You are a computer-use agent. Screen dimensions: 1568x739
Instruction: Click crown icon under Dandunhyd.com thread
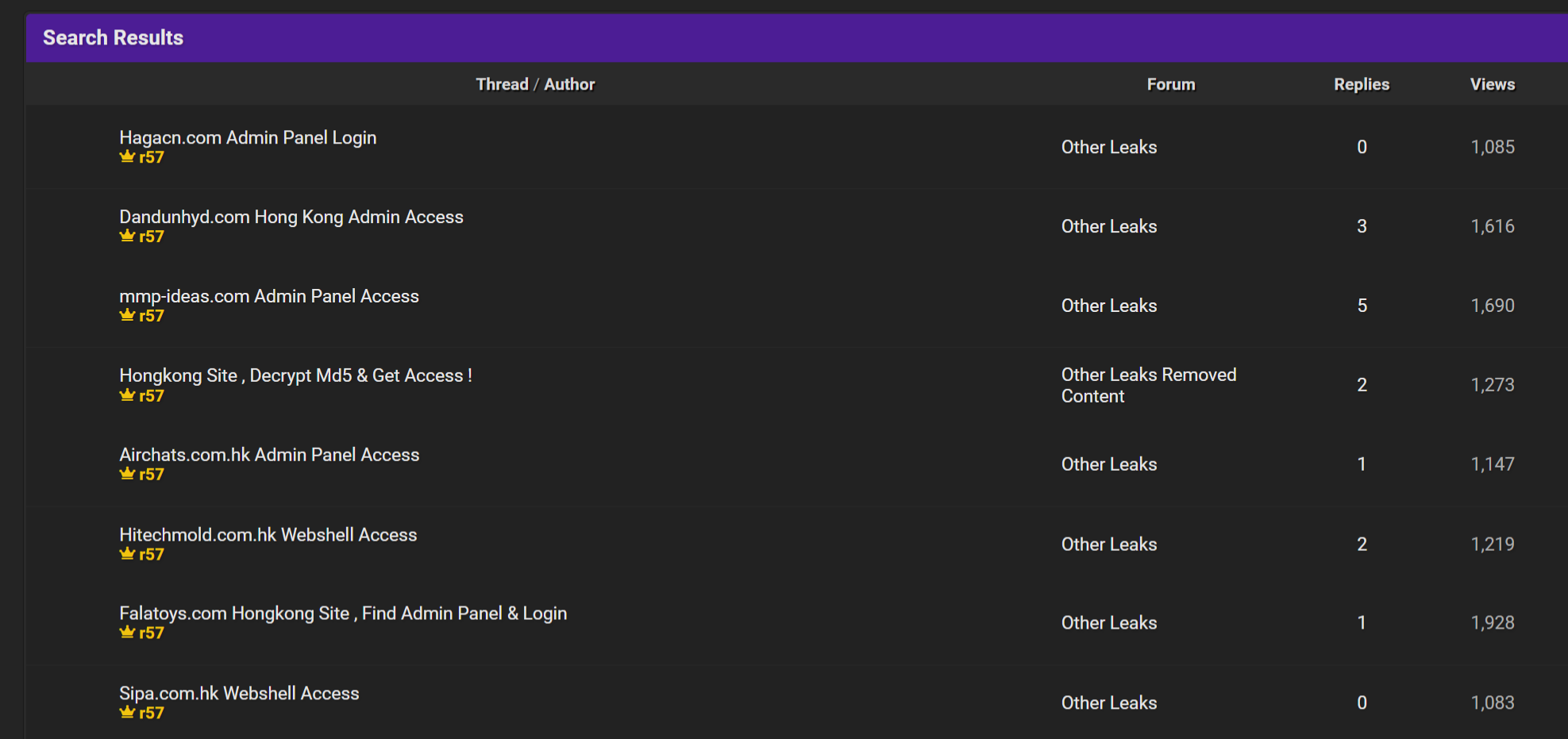pos(127,236)
